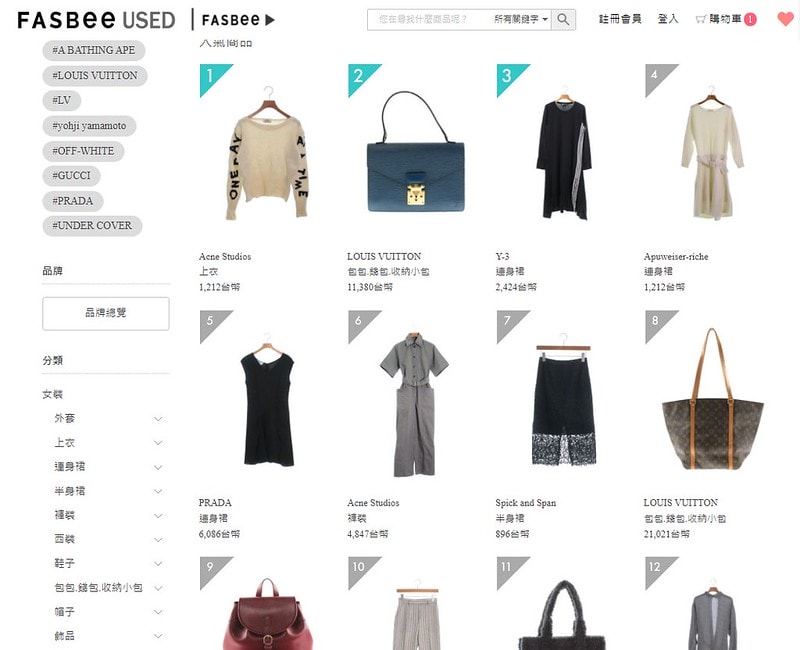Screen dimensions: 800x650
Task: Click the 品牌總覽 brand overview button
Action: click(x=106, y=313)
